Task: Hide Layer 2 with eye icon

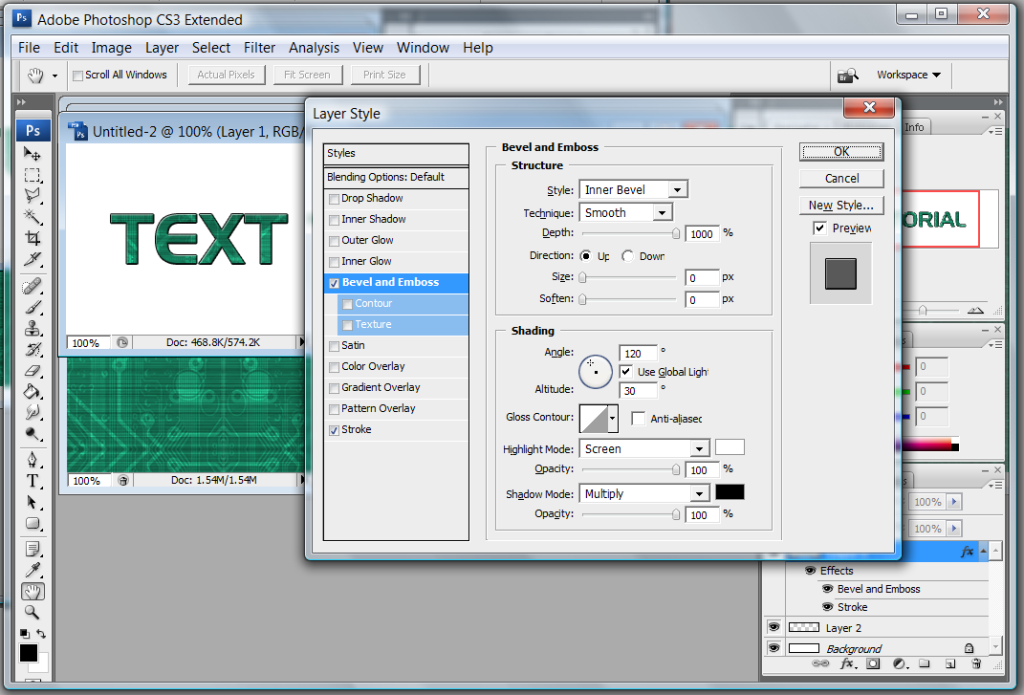Action: (x=774, y=627)
